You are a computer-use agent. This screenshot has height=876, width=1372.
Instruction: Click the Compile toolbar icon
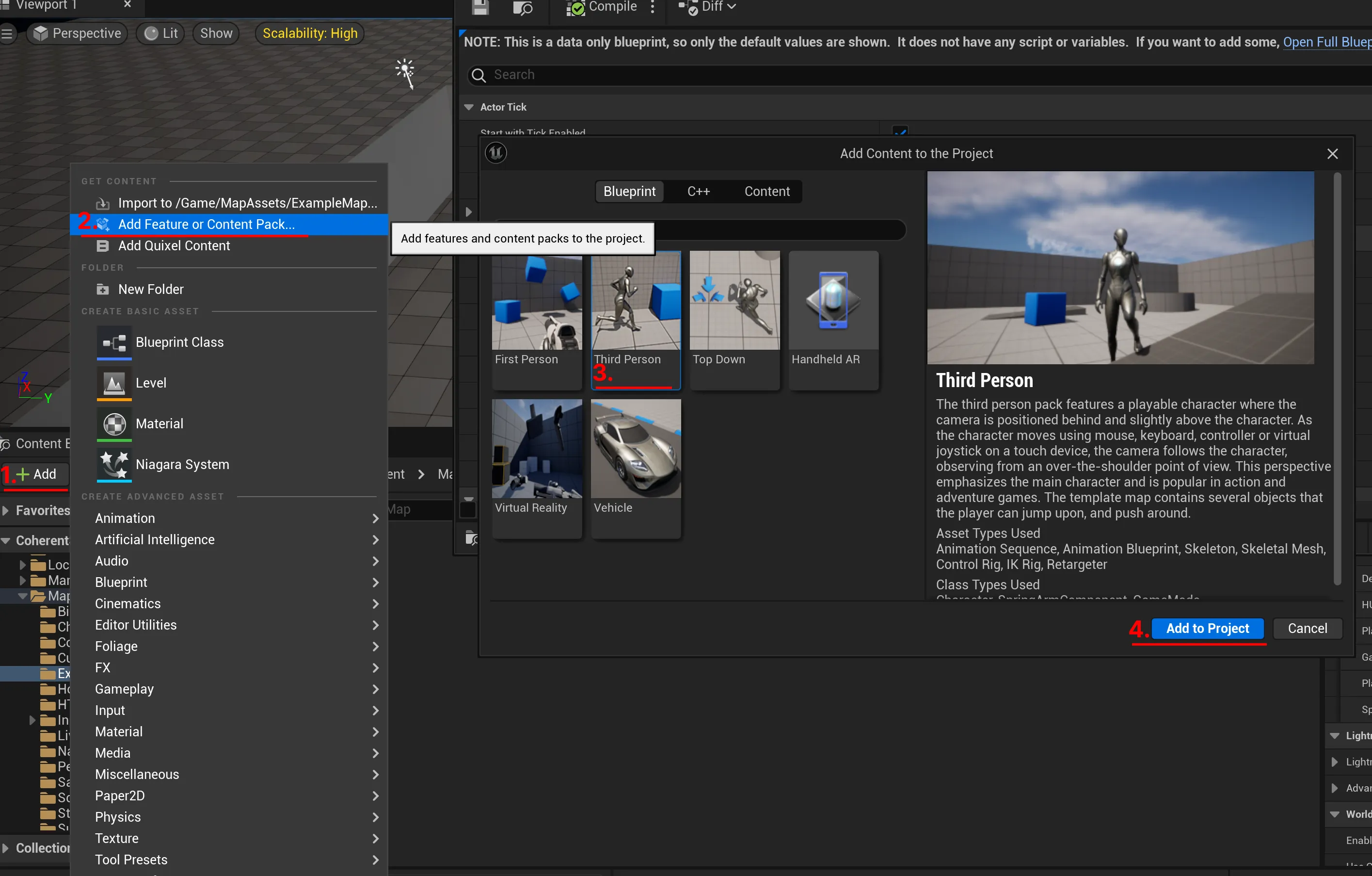575,7
